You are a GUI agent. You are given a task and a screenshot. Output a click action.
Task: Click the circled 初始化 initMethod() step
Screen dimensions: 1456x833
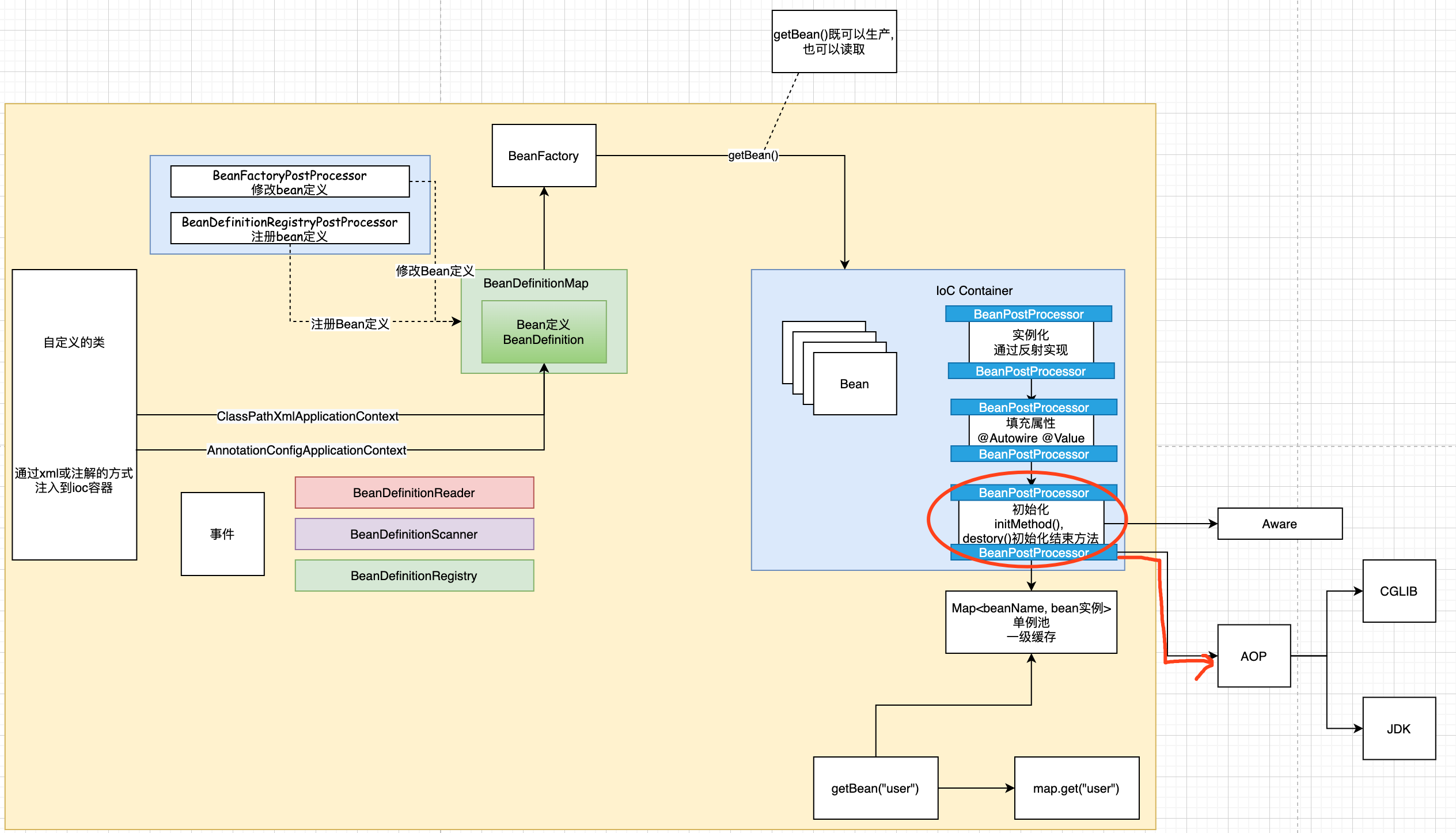pos(1031,523)
